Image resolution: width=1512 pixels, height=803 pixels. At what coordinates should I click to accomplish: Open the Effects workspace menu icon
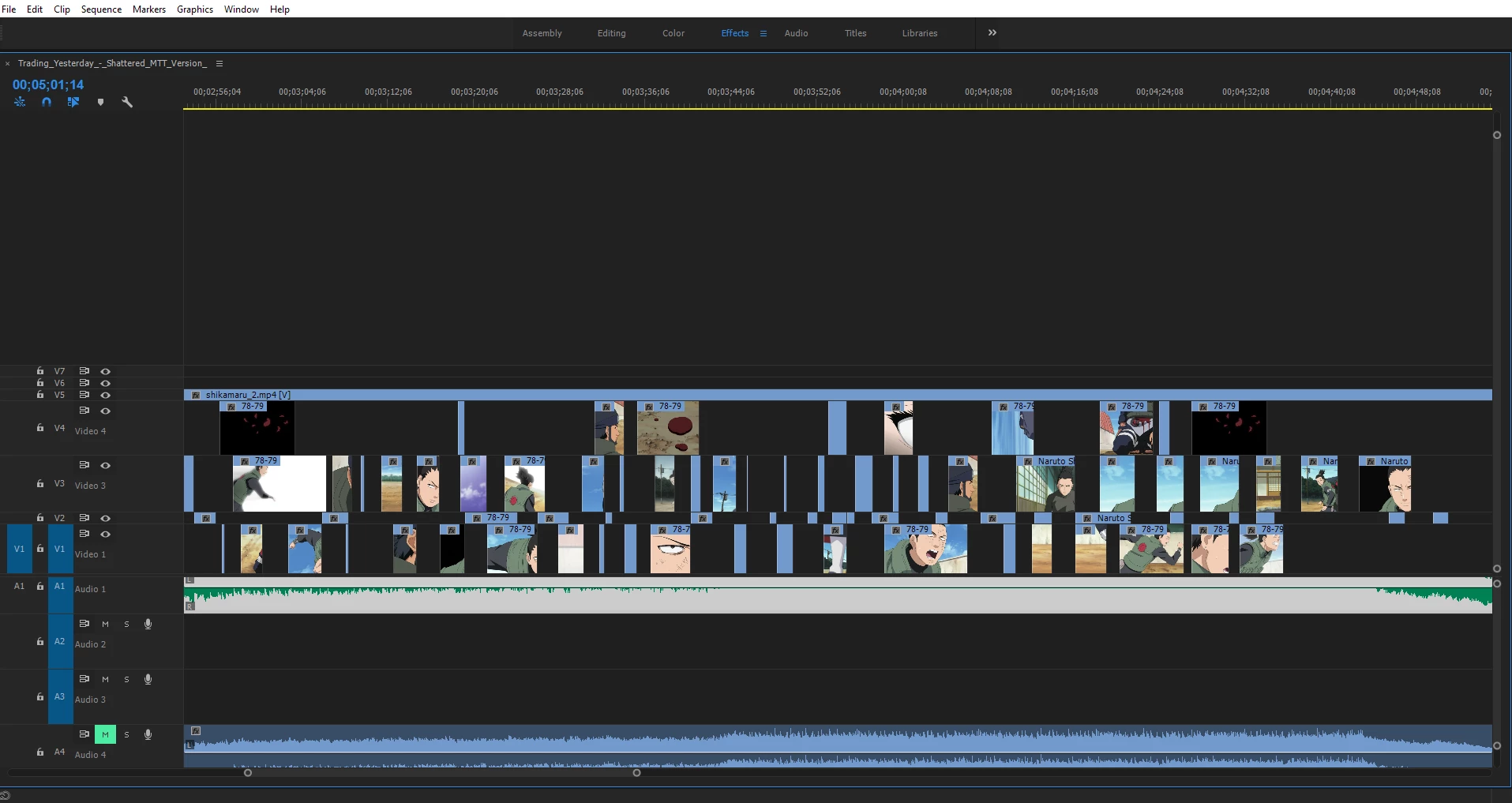764,33
